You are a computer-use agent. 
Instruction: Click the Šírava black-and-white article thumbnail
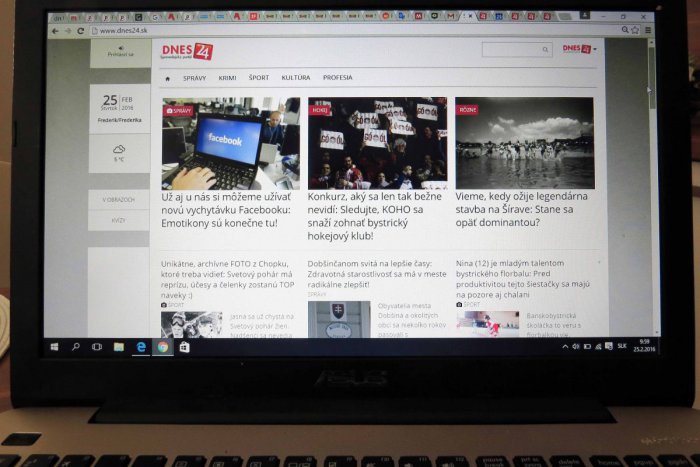coord(524,143)
